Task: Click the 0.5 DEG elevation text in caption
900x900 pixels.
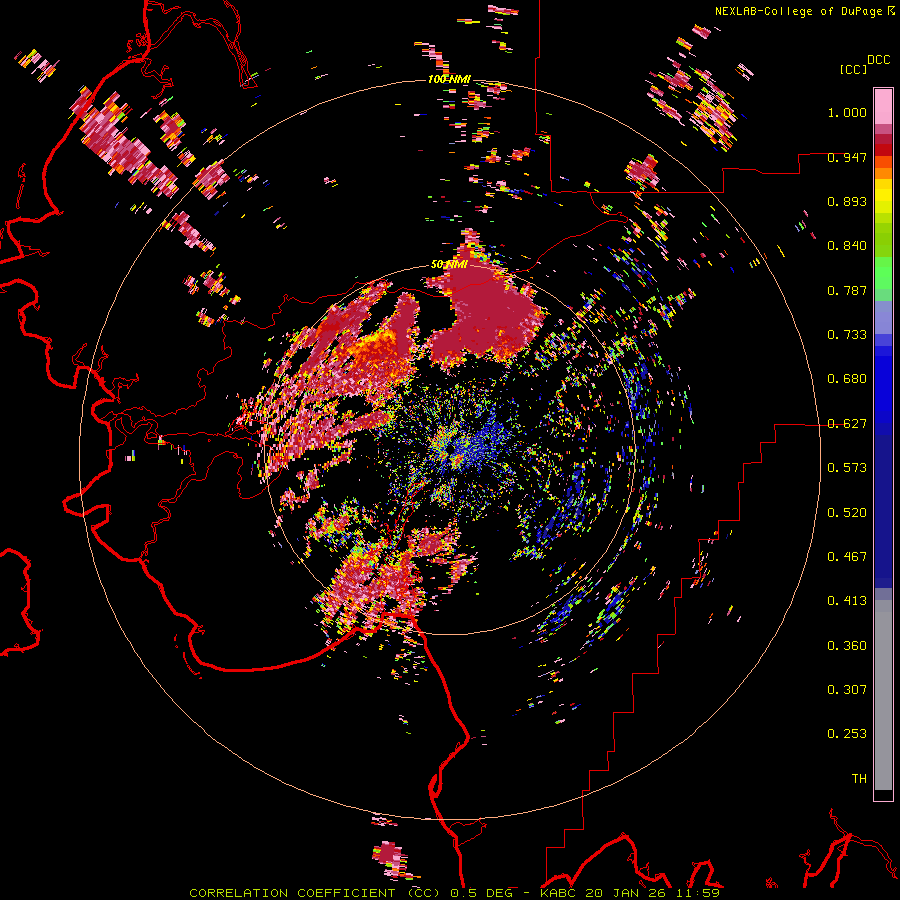Action: pyautogui.click(x=481, y=893)
